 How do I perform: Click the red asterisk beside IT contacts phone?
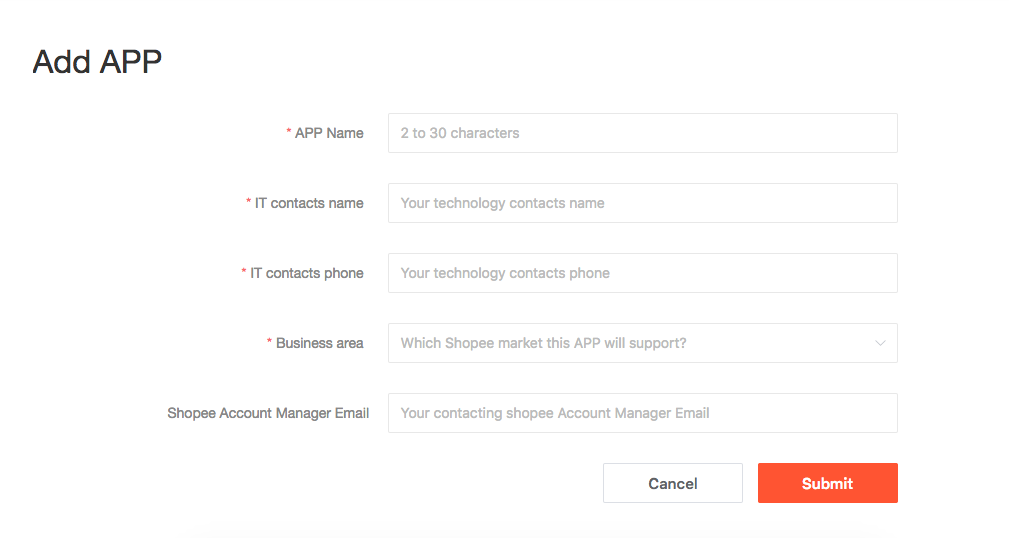click(244, 272)
